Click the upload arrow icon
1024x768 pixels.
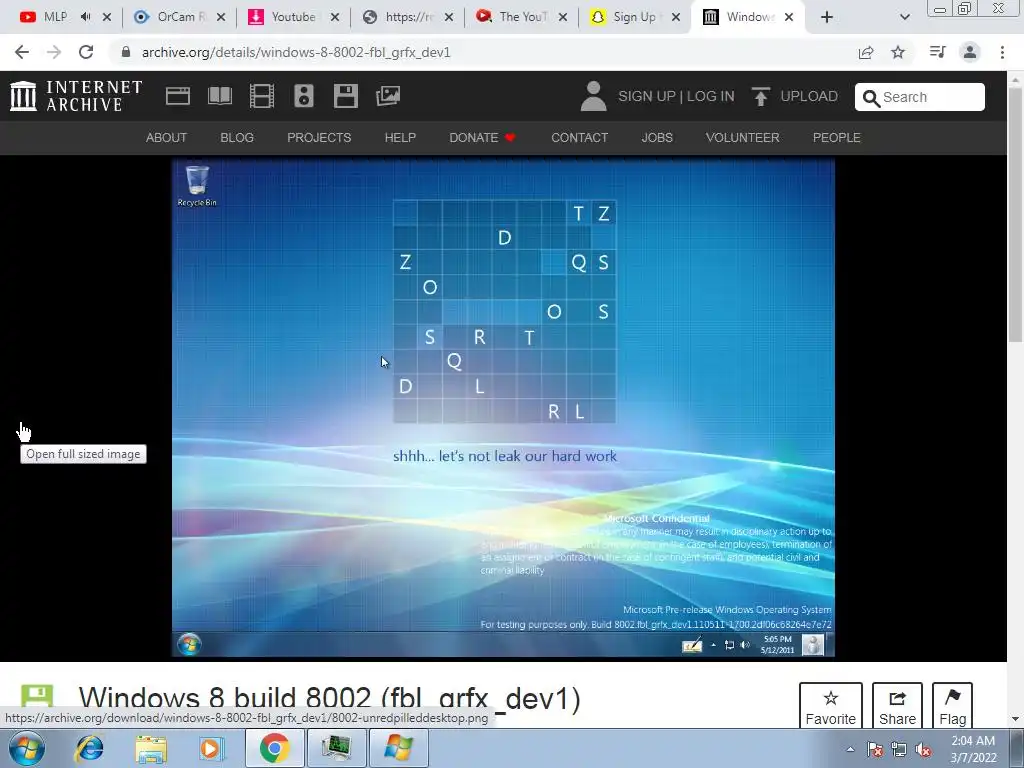coord(760,96)
